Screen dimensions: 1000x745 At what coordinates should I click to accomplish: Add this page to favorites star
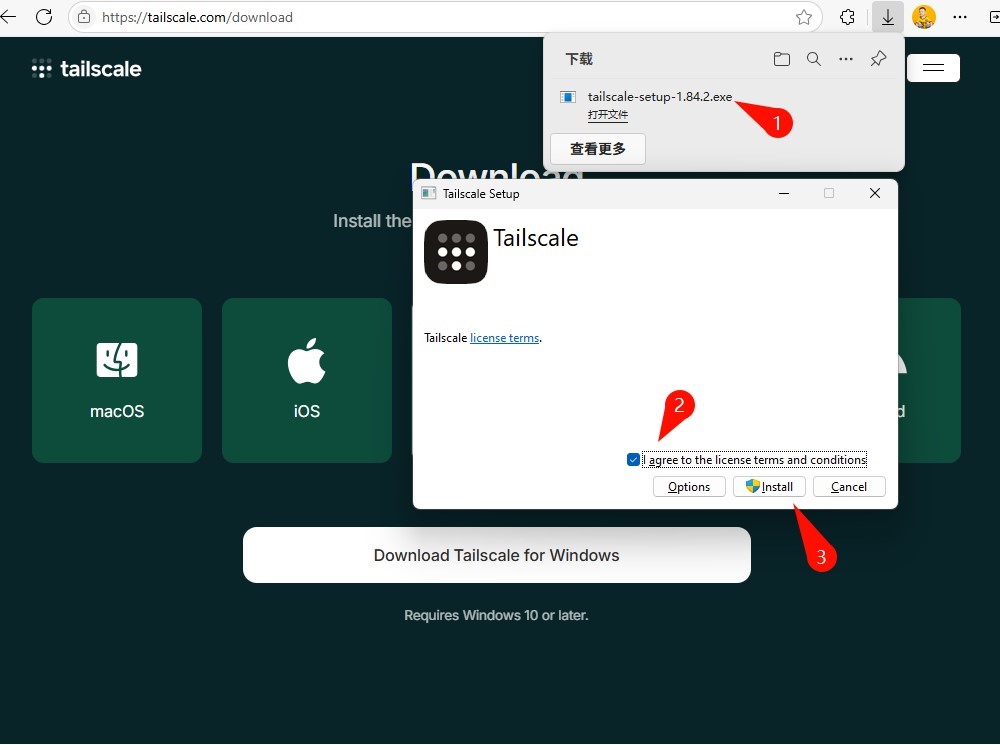pos(804,17)
